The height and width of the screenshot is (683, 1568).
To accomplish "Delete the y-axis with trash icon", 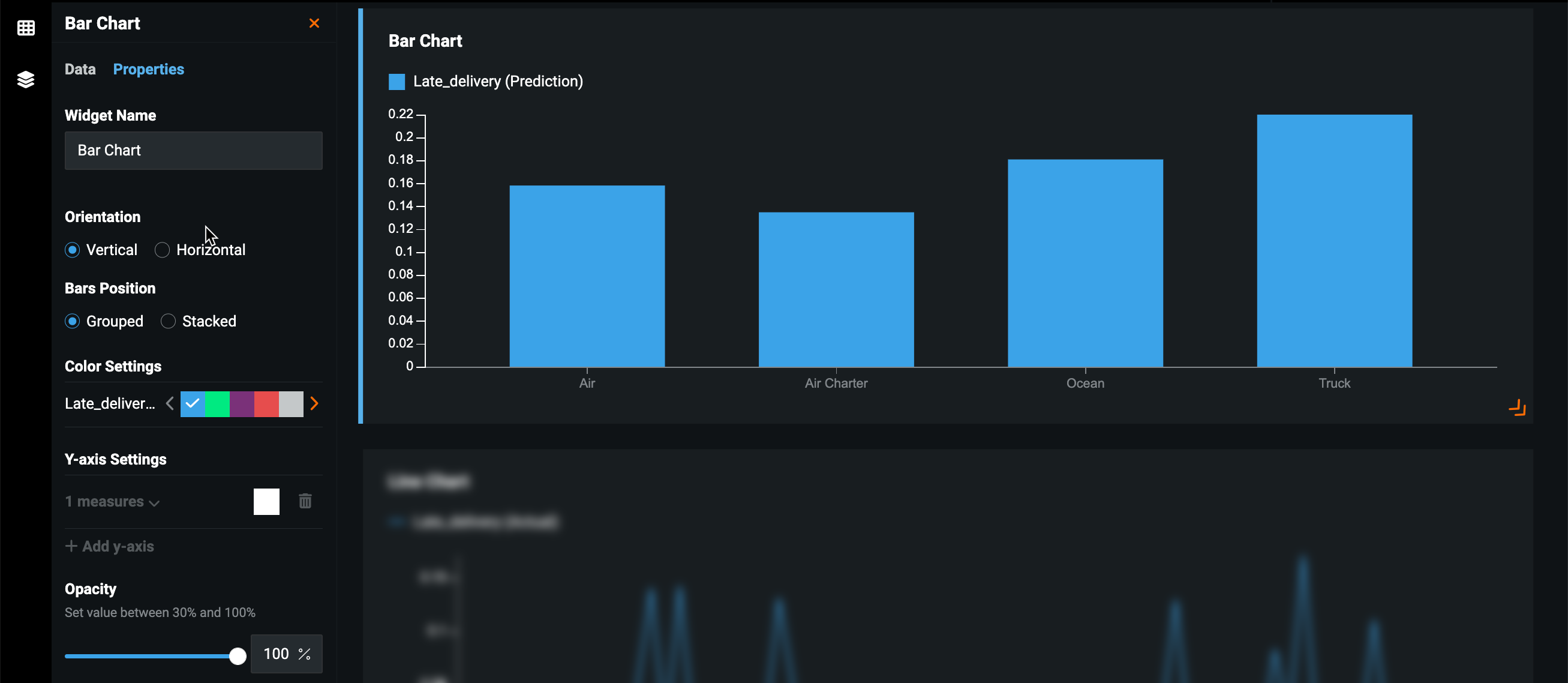I will click(305, 501).
